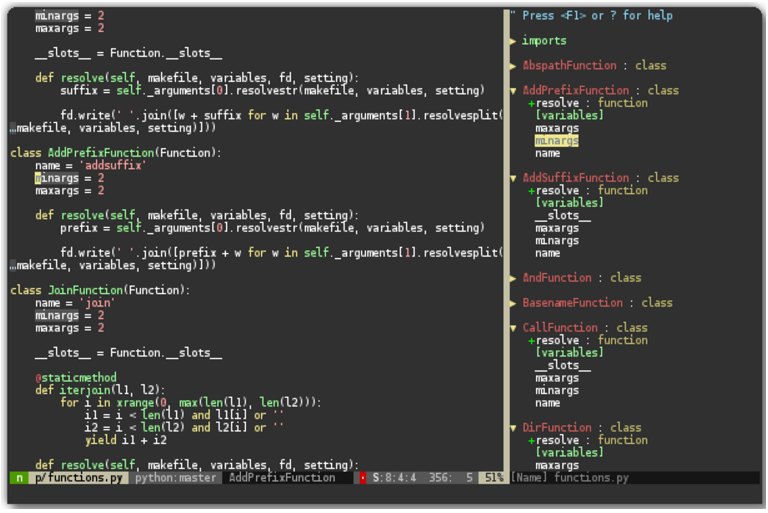
Task: Collapse the AddPrefixFunction class node
Action: [513, 91]
